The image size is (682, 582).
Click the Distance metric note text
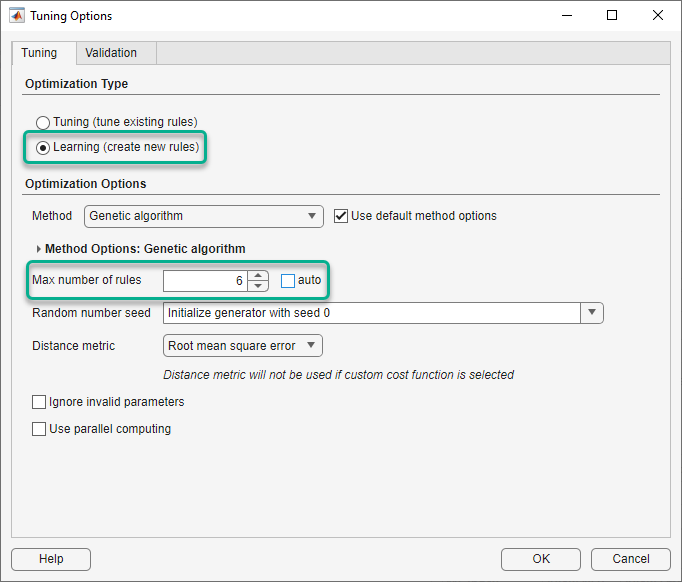point(338,375)
